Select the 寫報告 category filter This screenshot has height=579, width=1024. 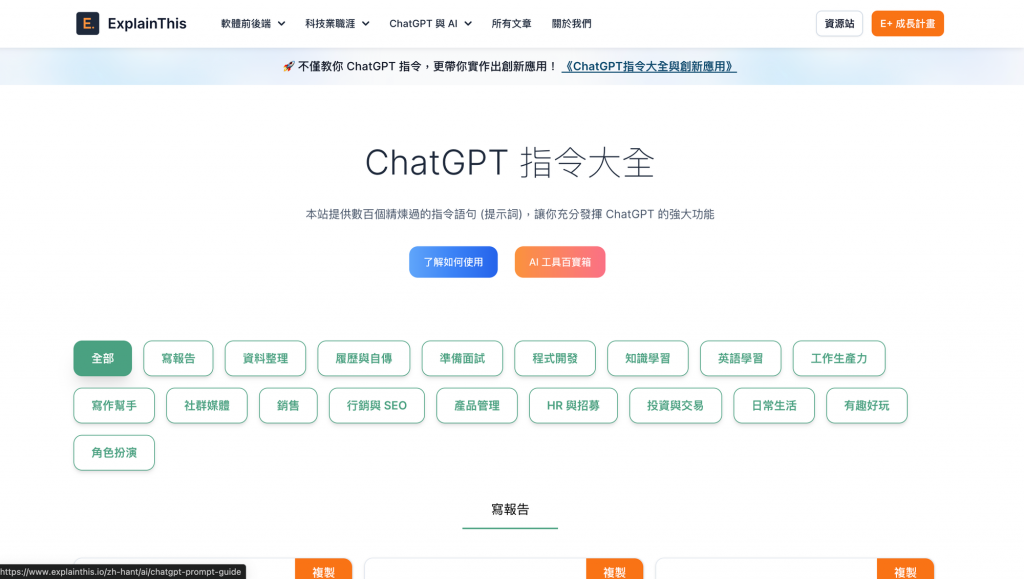pos(178,358)
